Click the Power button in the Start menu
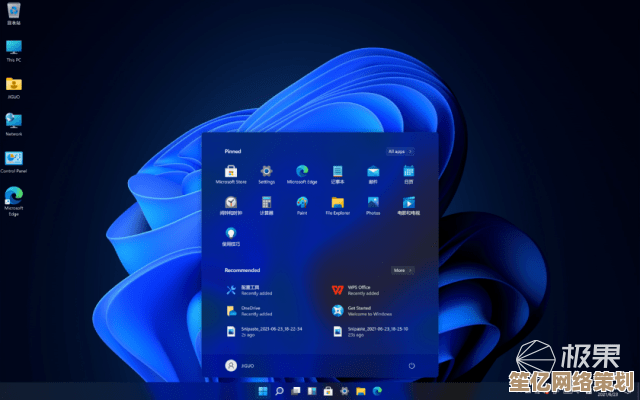 412,366
